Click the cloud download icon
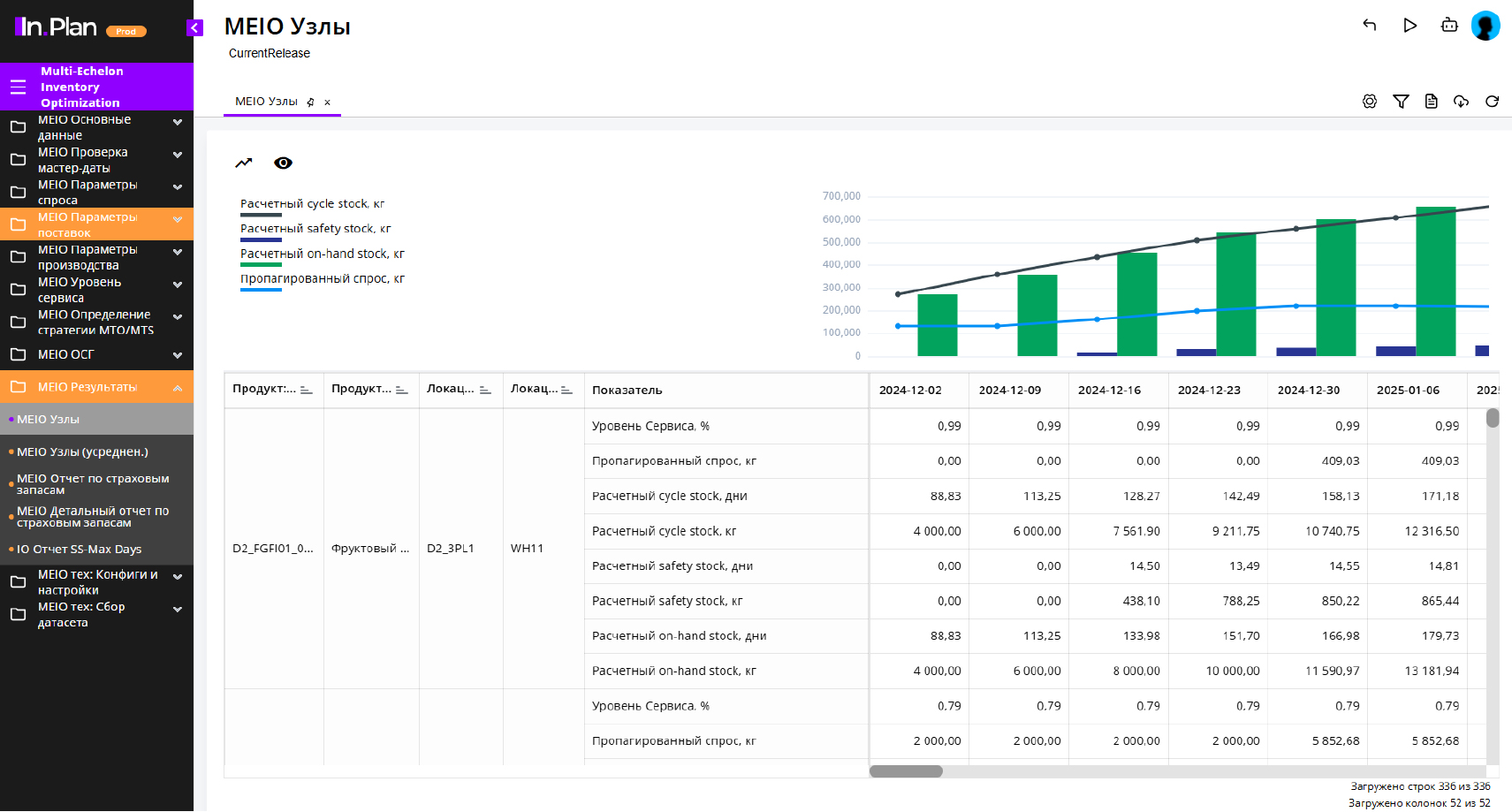The image size is (1512, 812). (1461, 102)
